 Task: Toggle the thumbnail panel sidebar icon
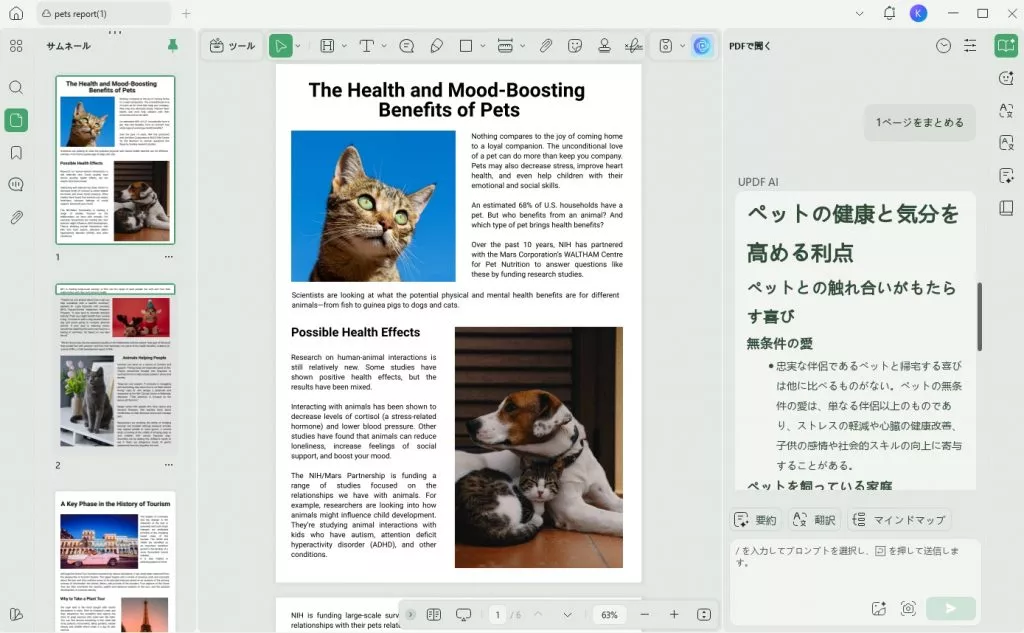pyautogui.click(x=16, y=120)
